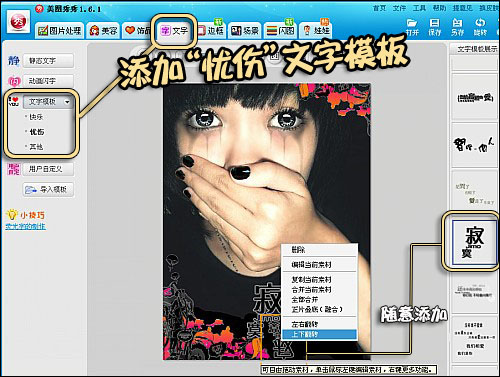Click the 提意见 menu item
The image size is (500, 377).
click(462, 8)
